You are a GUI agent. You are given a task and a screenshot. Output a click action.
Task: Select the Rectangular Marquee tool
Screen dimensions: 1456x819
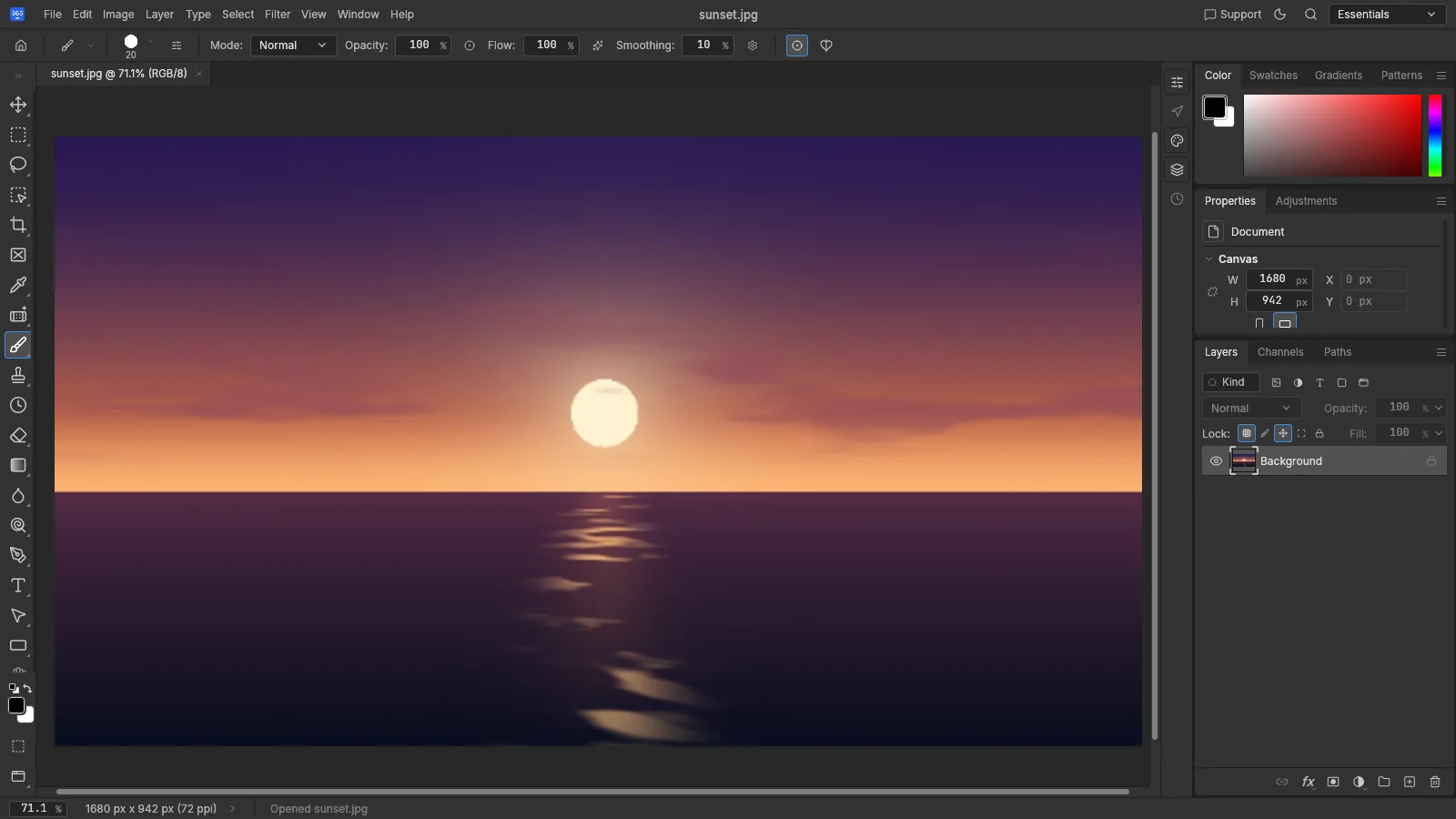click(x=18, y=135)
